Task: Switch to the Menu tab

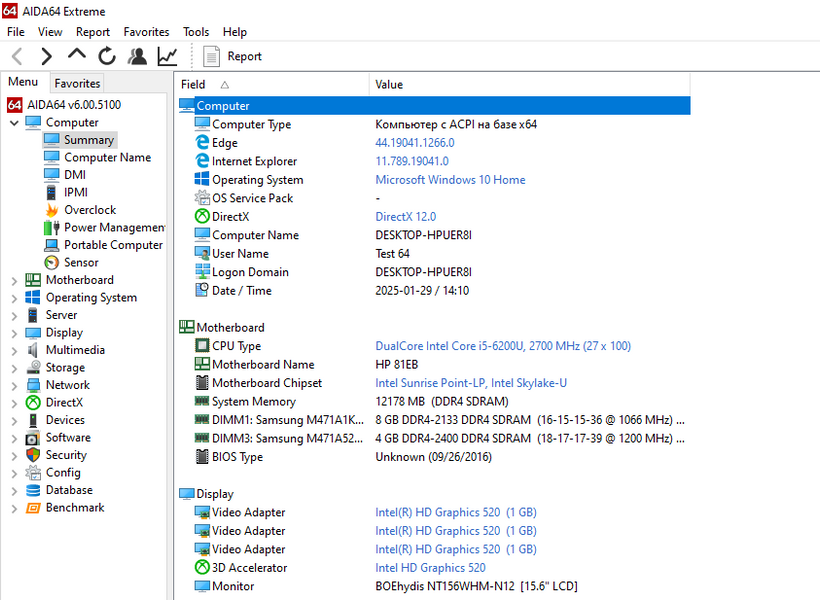Action: (x=23, y=82)
